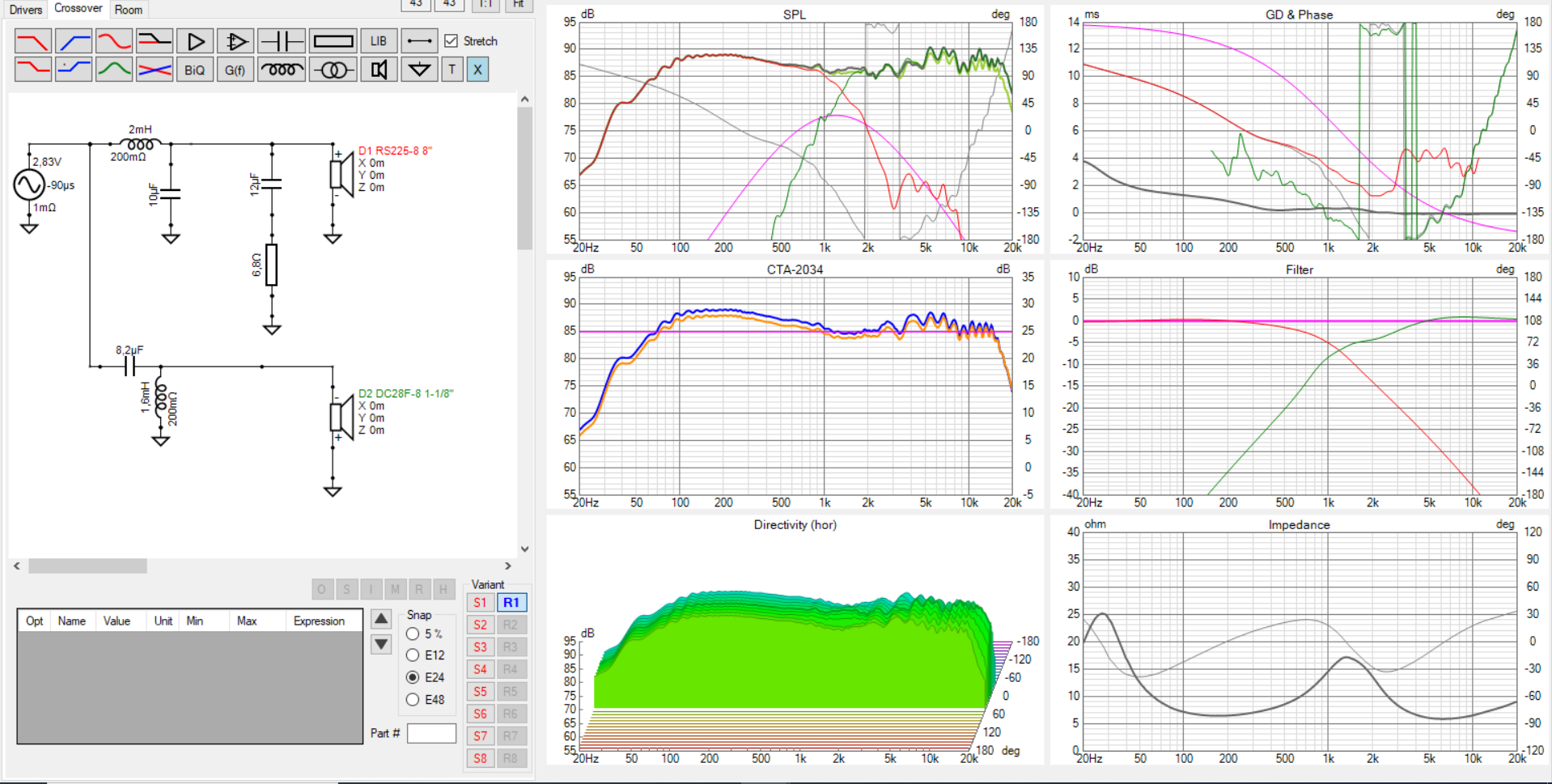Click the Expression column header
The height and width of the screenshot is (784, 1552).
coord(320,621)
